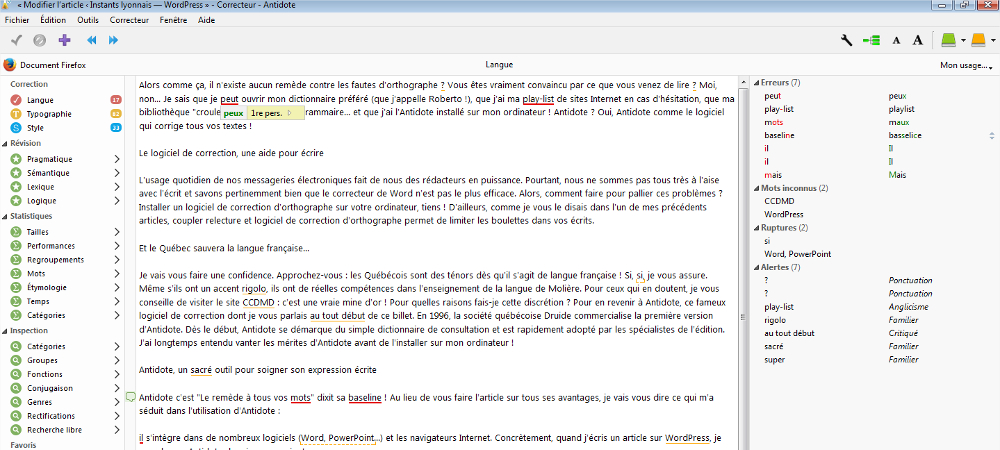This screenshot has width=1000, height=450.
Task: Click the green syntax tree analysis icon
Action: point(871,40)
